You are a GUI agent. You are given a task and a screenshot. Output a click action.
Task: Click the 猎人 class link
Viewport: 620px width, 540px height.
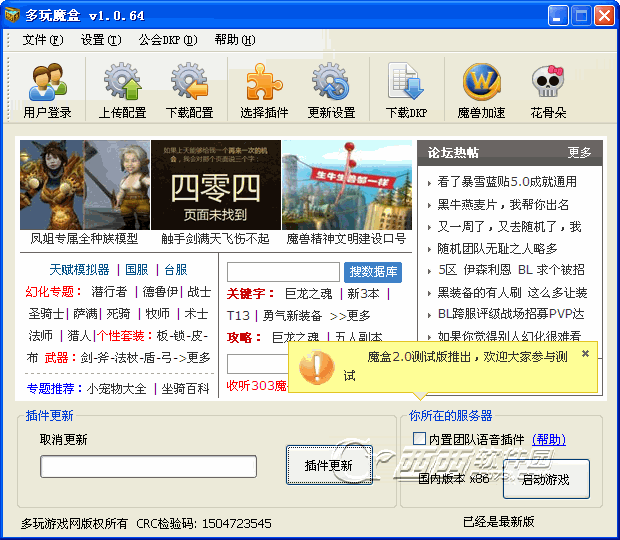79,336
